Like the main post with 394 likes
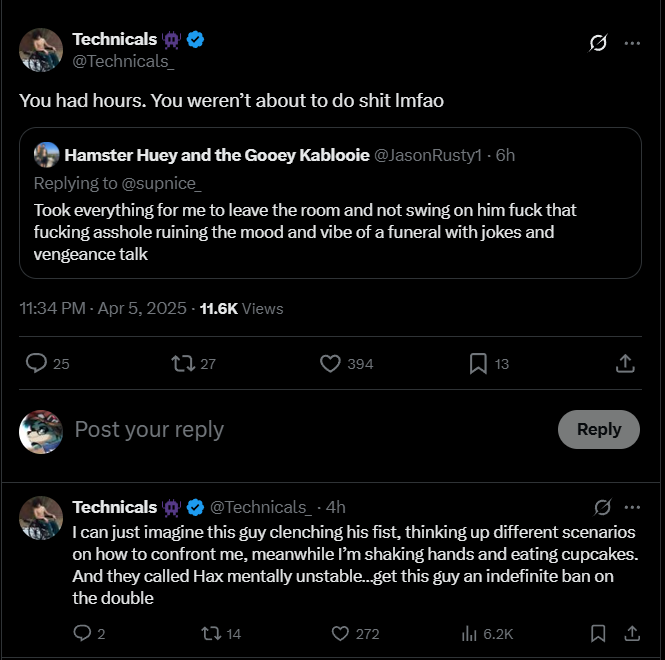 [330, 363]
